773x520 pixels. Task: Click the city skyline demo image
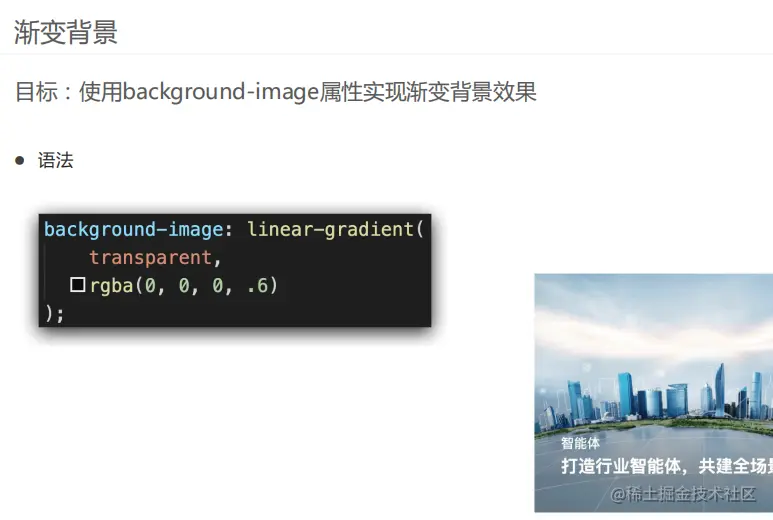point(654,393)
